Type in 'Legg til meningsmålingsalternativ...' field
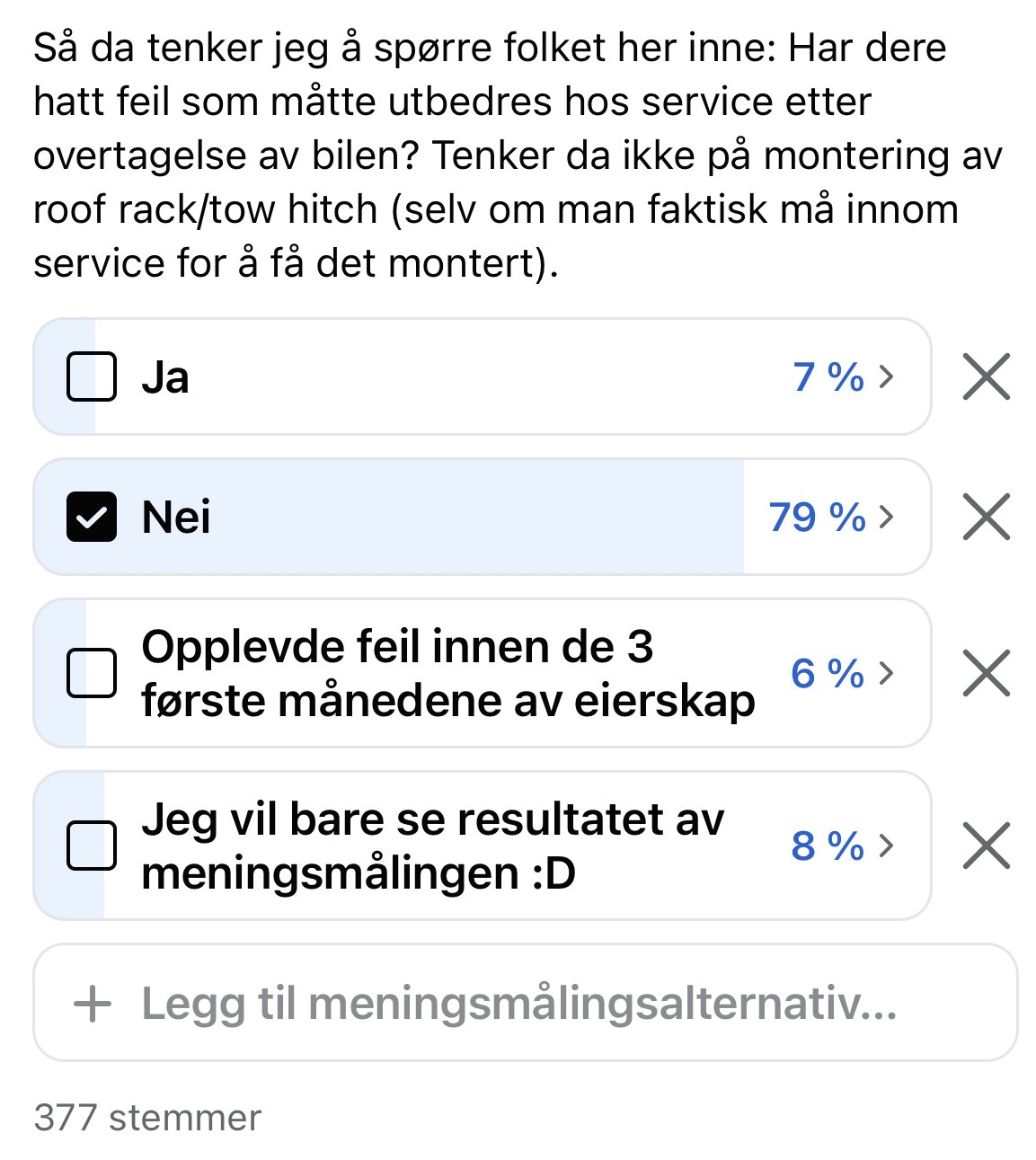This screenshot has width=1036, height=1160. [519, 1003]
